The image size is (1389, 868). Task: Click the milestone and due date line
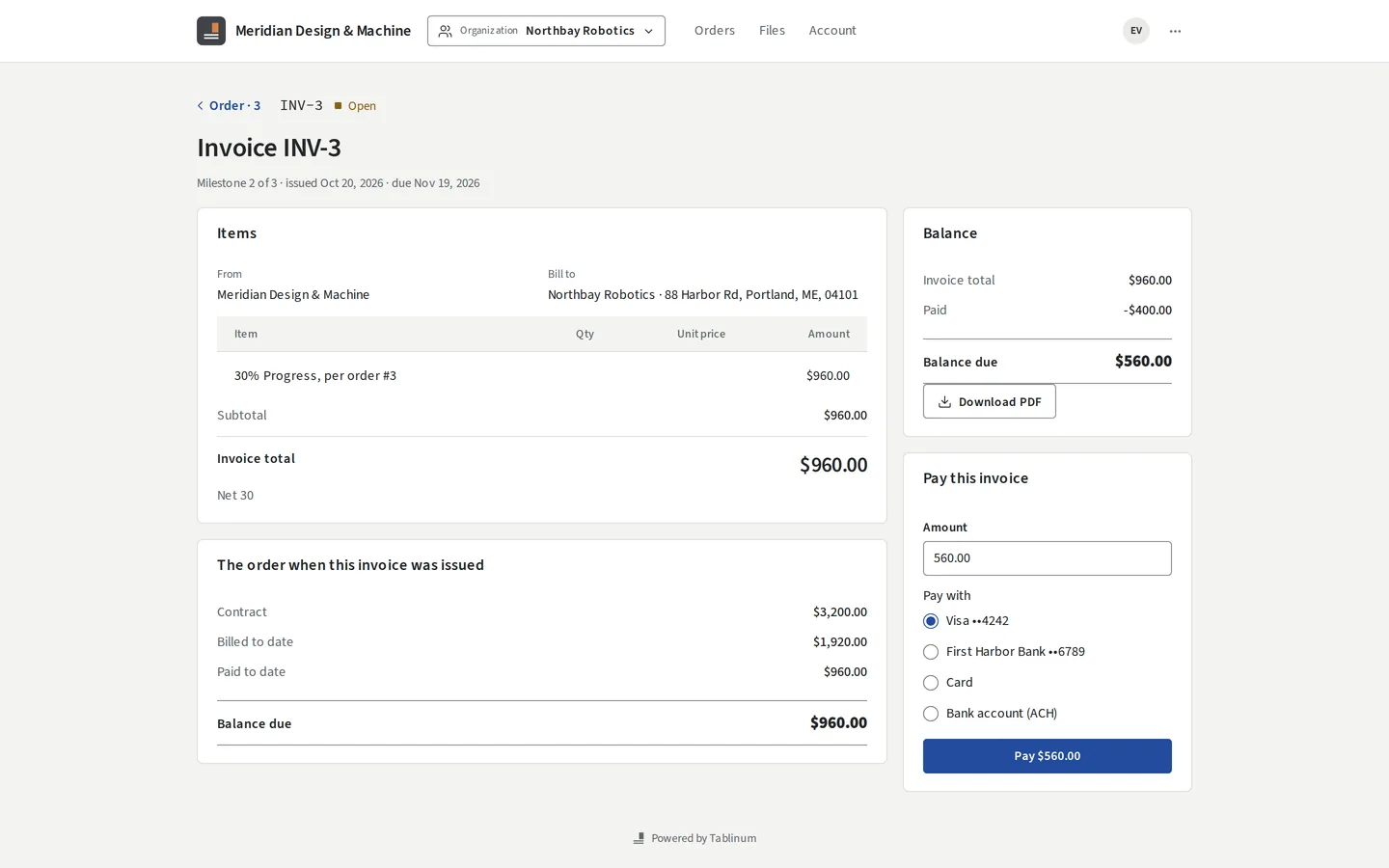[x=338, y=183]
